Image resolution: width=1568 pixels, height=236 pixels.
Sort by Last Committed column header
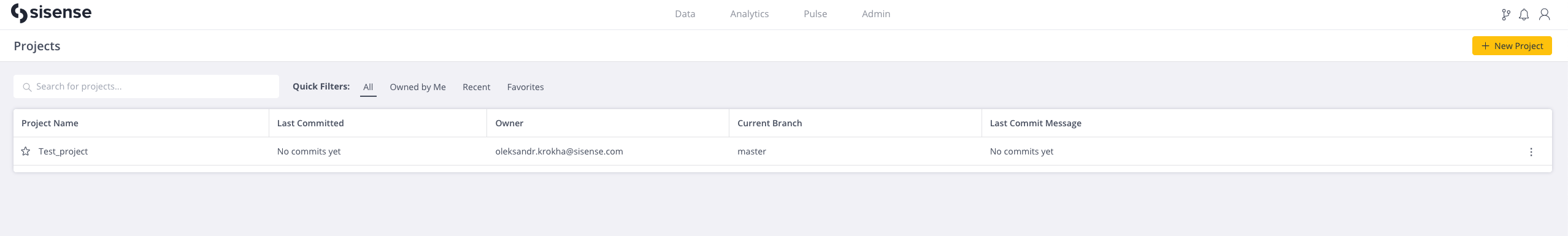[x=310, y=123]
